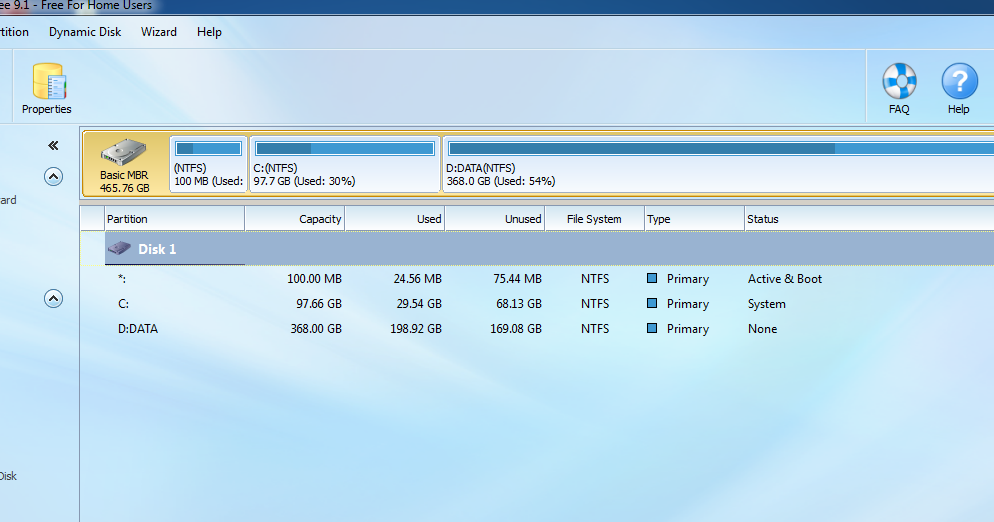Viewport: 994px width, 522px height.
Task: Open the Wizard menu
Action: tap(158, 32)
